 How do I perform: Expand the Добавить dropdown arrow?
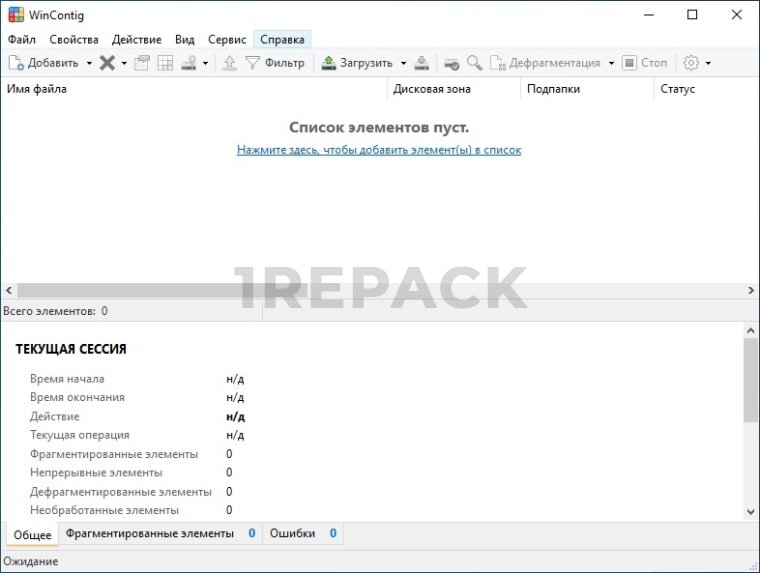point(89,63)
